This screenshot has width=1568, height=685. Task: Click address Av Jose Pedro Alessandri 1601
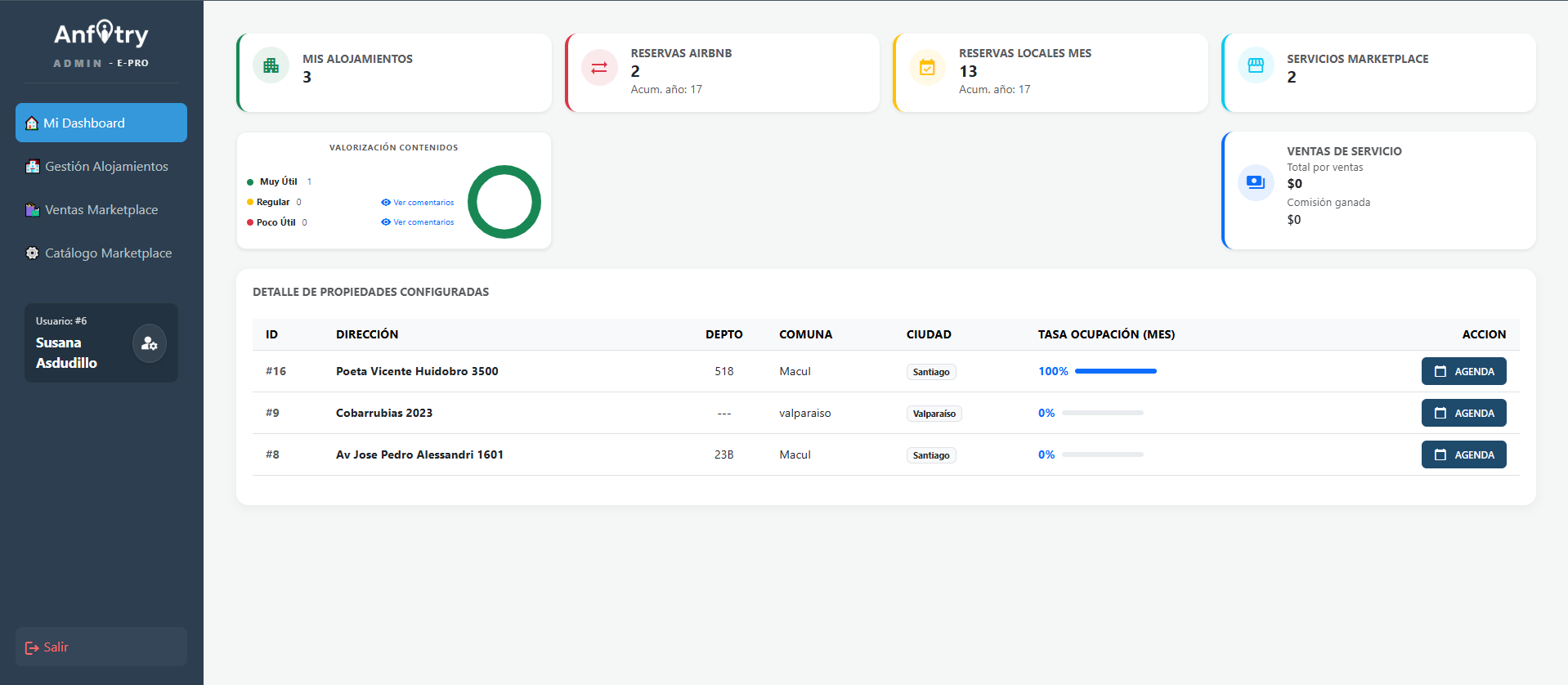[x=419, y=454]
